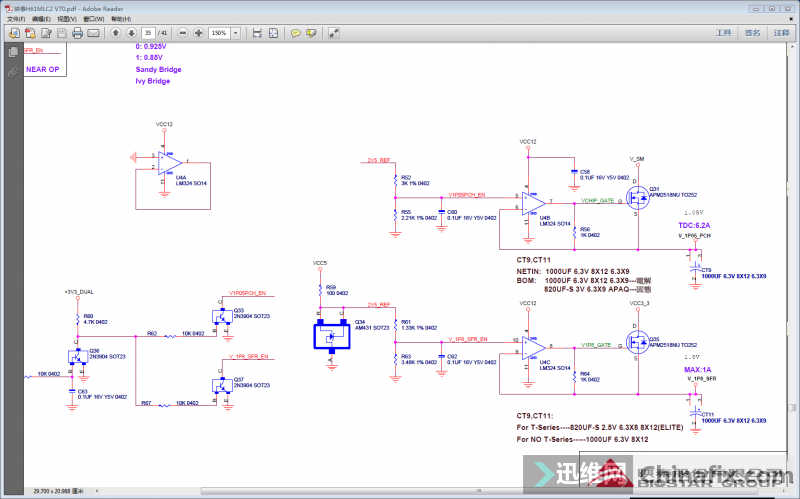Click the zoom in plus button
The height and width of the screenshot is (499, 800).
(x=197, y=33)
